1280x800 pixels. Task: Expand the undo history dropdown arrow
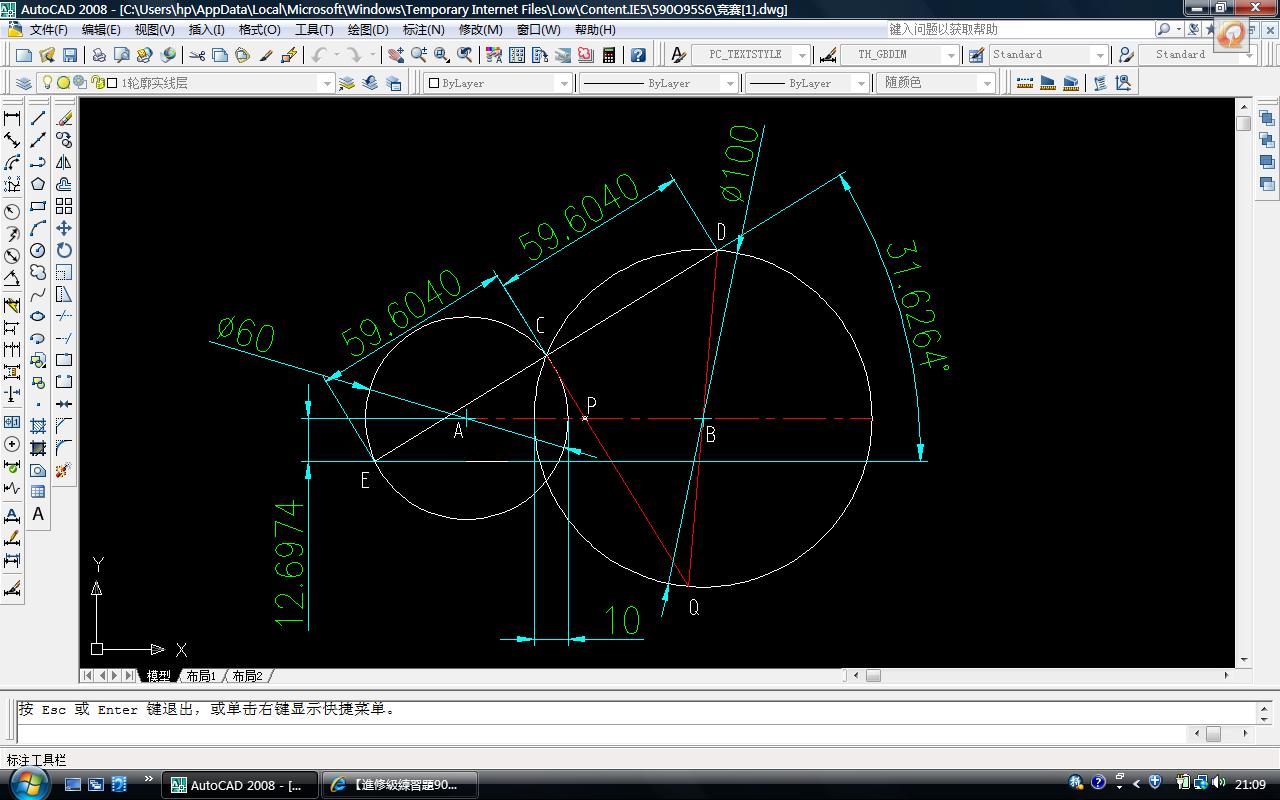click(336, 55)
